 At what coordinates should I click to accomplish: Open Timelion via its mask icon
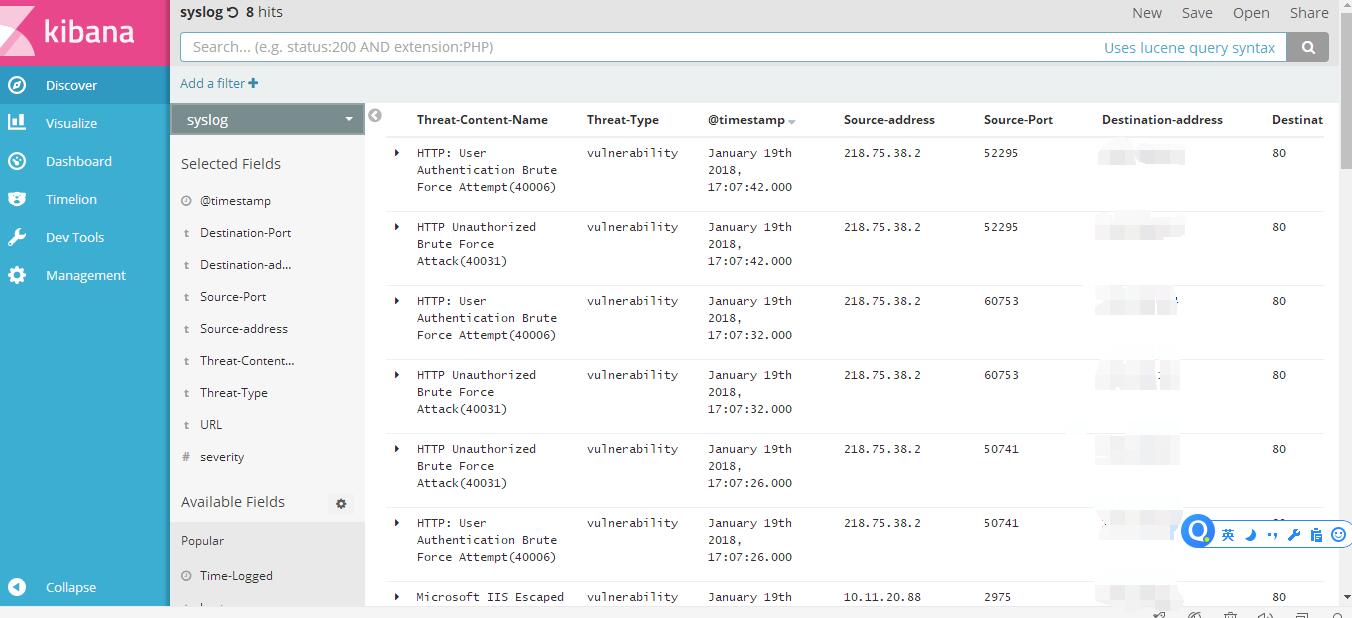pos(17,199)
